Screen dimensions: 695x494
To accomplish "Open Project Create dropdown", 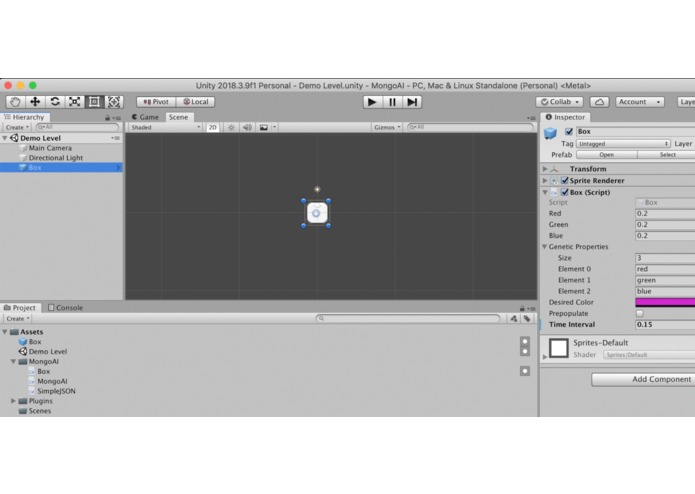I will (18, 319).
